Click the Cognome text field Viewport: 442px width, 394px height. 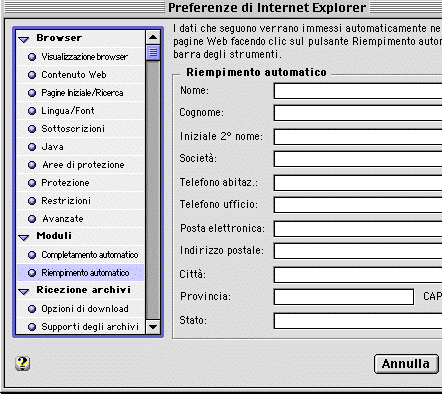click(358, 113)
